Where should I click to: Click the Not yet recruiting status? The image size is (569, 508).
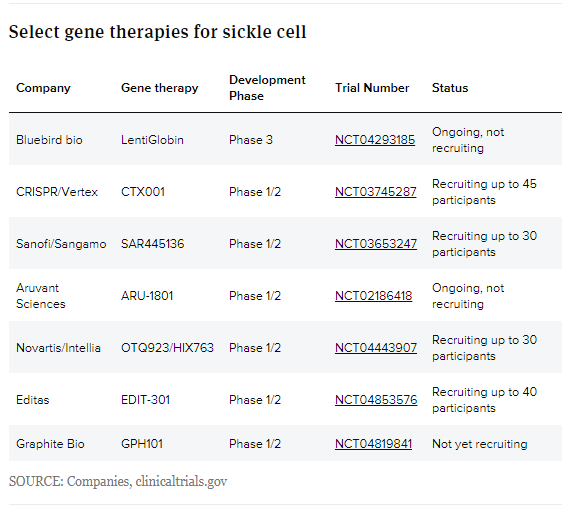[479, 443]
